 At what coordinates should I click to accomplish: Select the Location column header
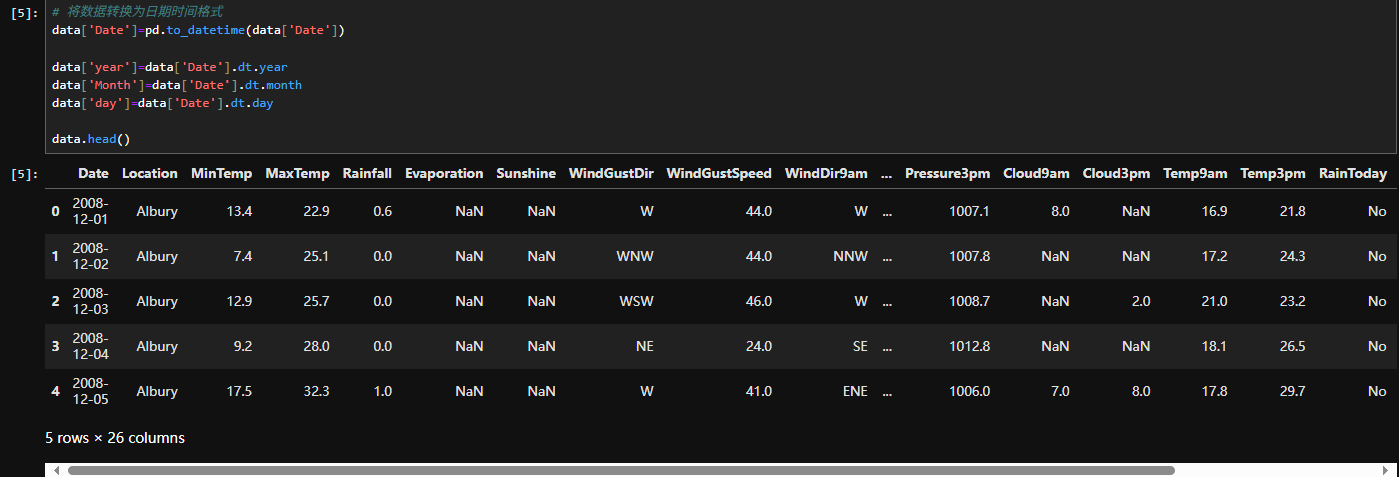click(150, 173)
